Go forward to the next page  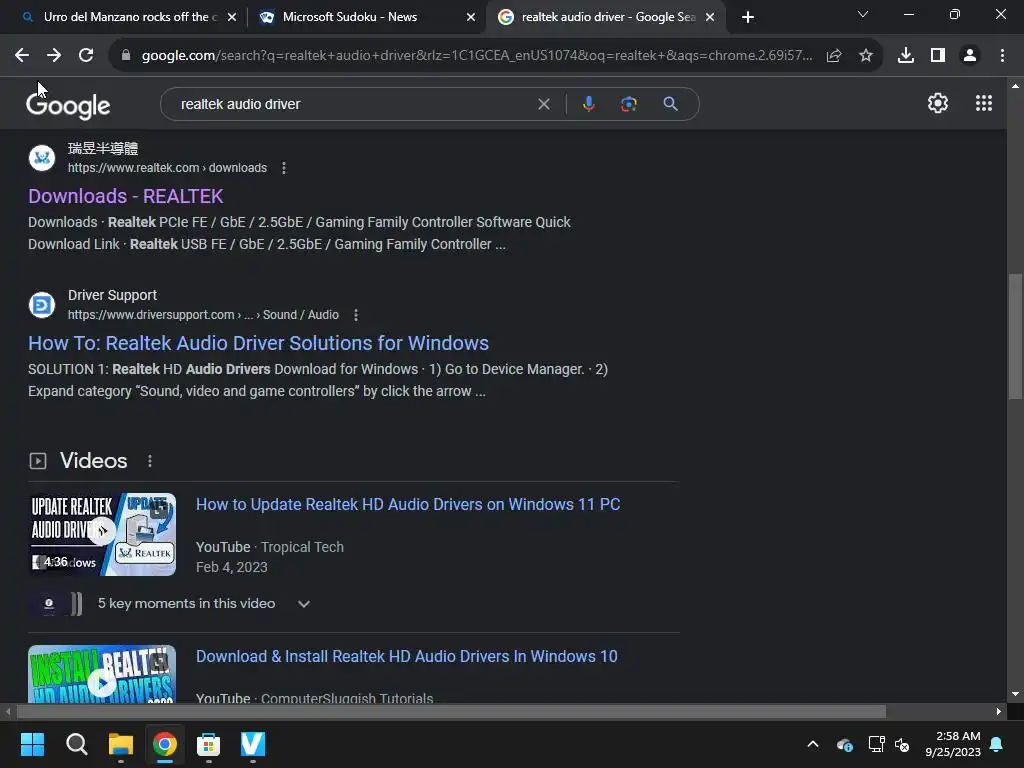54,56
